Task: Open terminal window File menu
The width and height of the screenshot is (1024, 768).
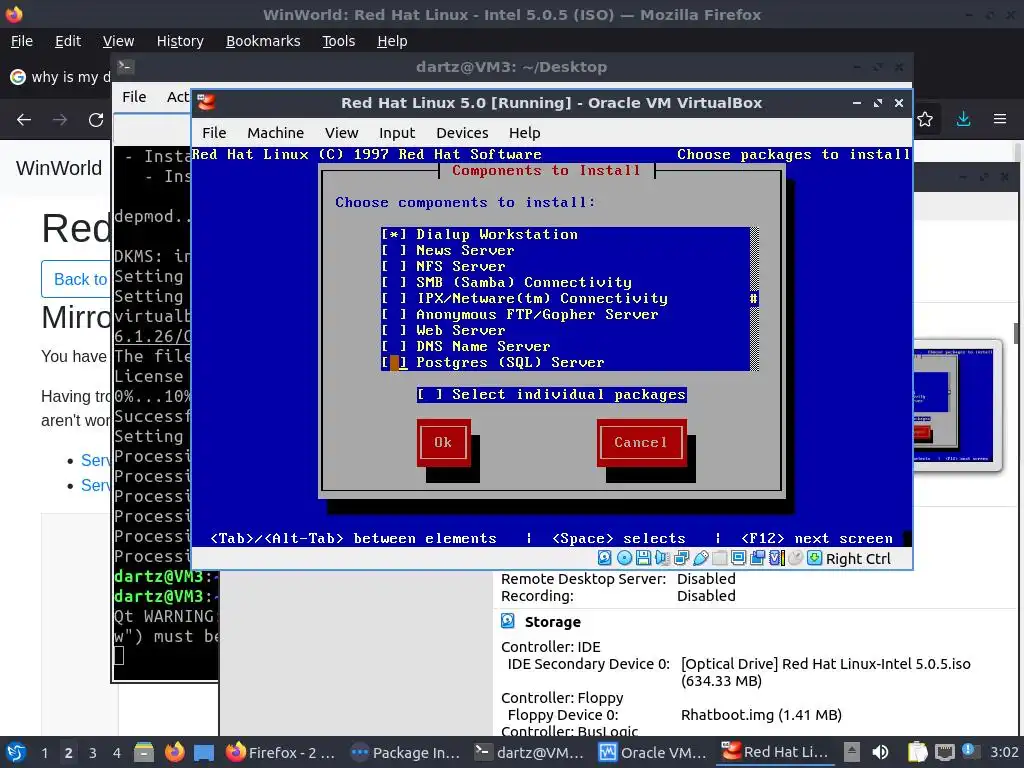Action: click(134, 97)
